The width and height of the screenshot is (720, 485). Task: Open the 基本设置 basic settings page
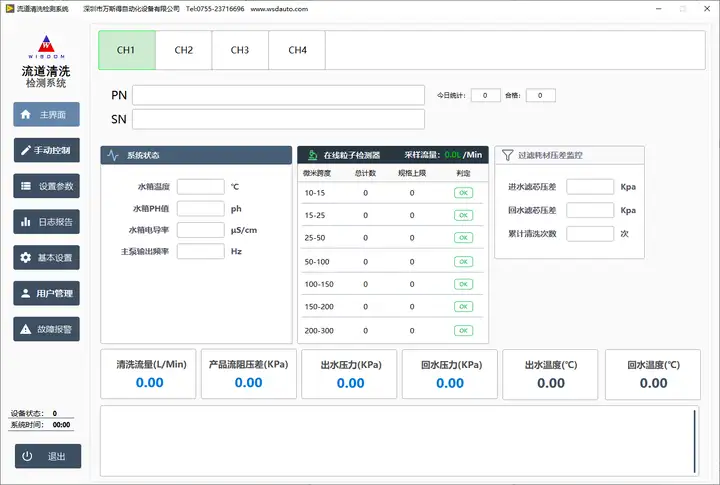click(x=46, y=258)
